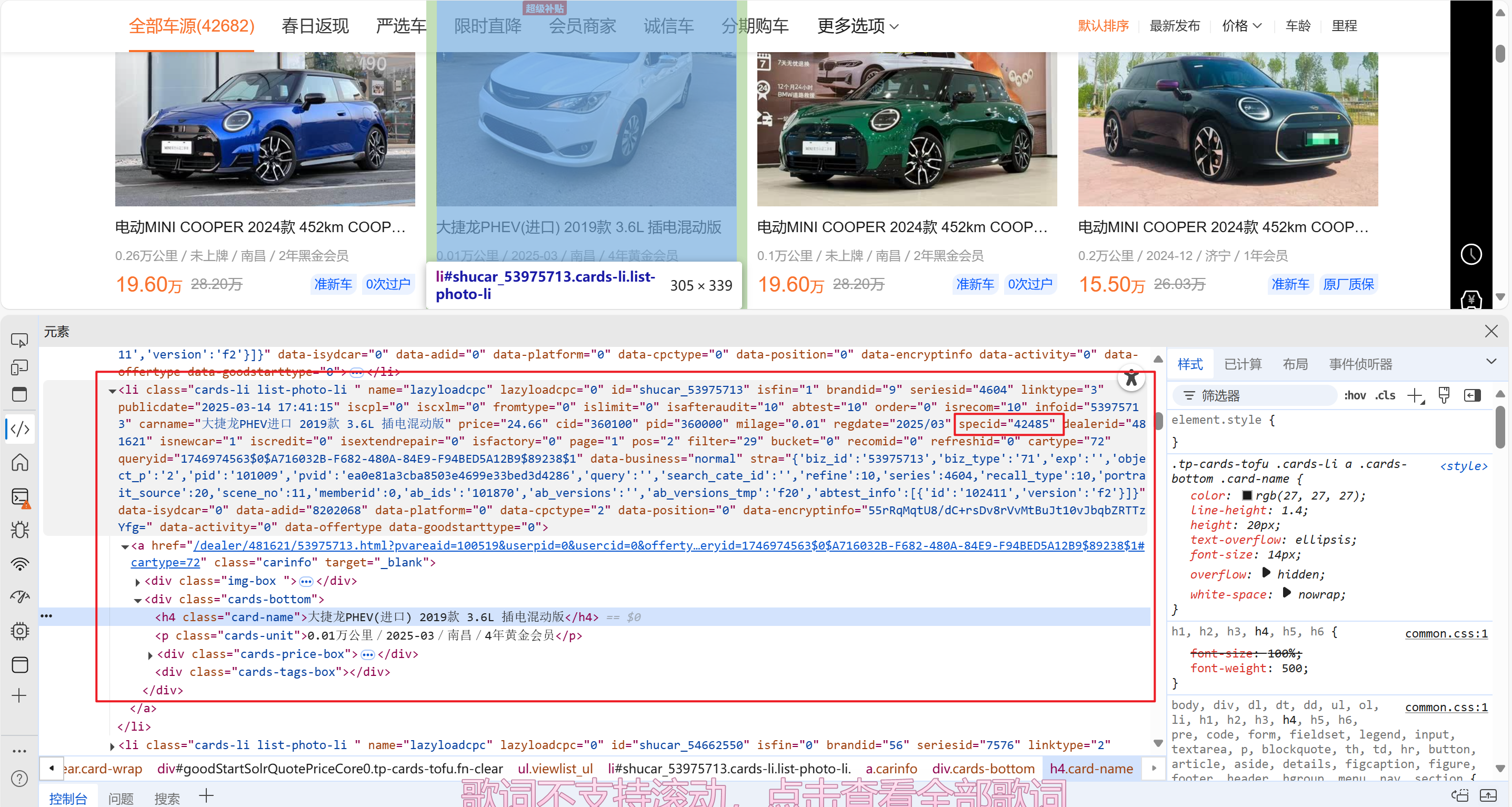Open 问题 drawer tab
The height and width of the screenshot is (807, 1512).
pos(121,798)
